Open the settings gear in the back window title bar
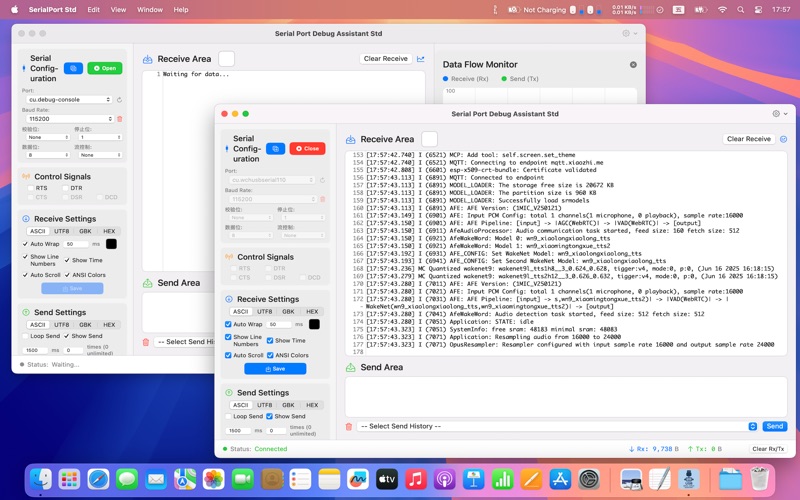This screenshot has width=800, height=500. [x=626, y=33]
